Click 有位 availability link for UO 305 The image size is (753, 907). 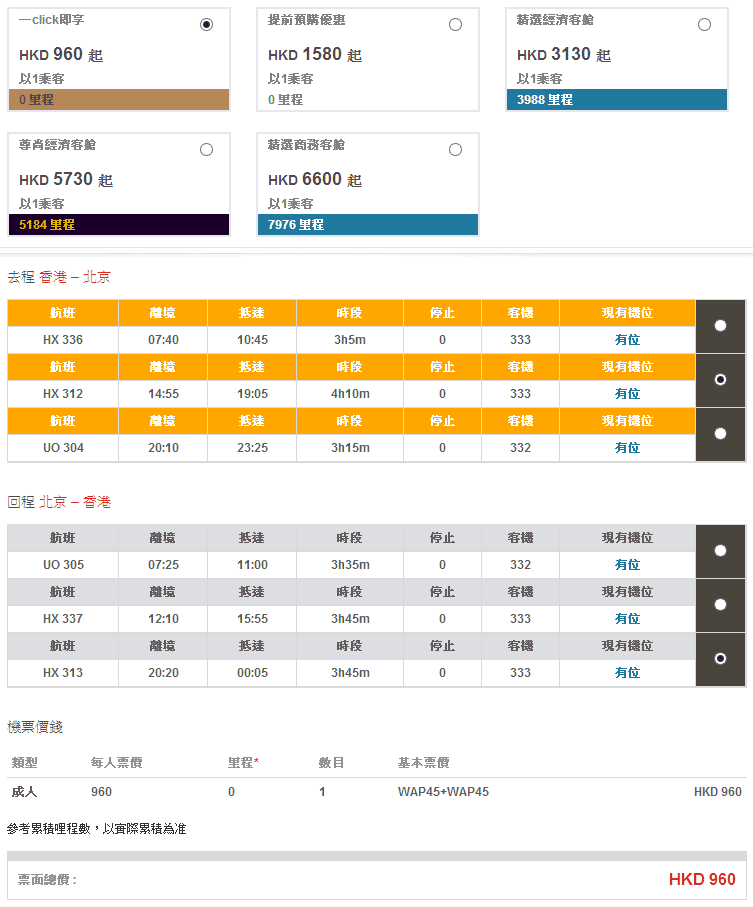pyautogui.click(x=627, y=565)
